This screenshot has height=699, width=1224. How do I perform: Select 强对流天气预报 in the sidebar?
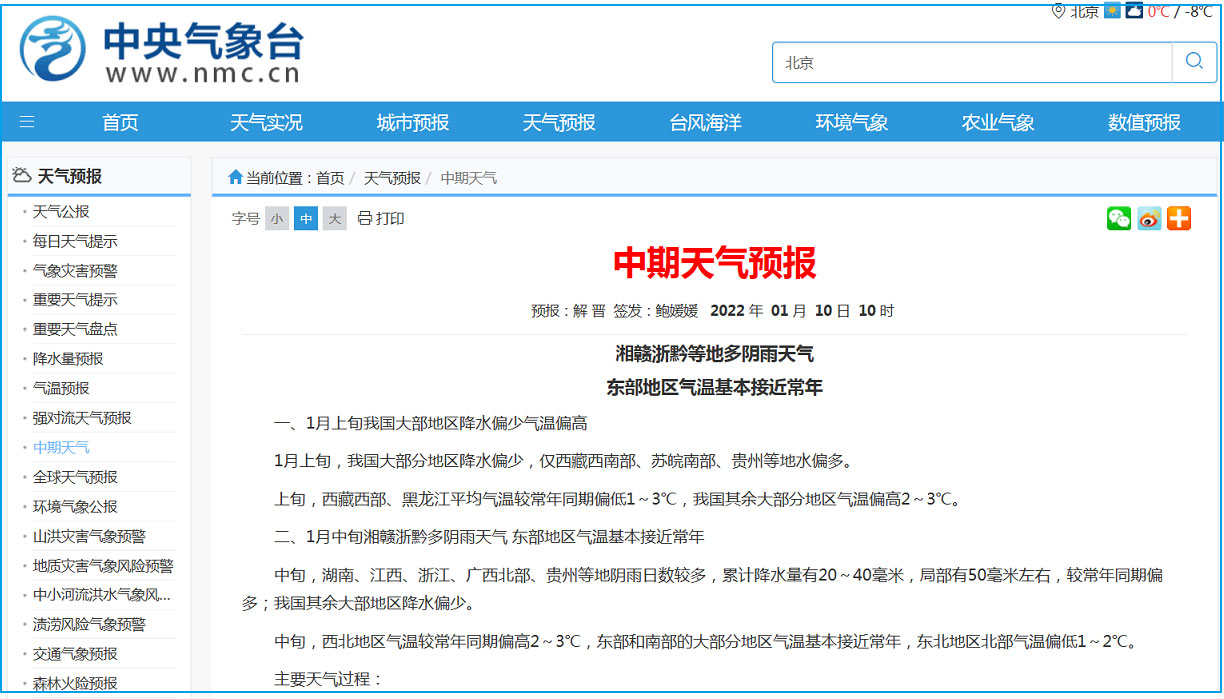point(82,417)
